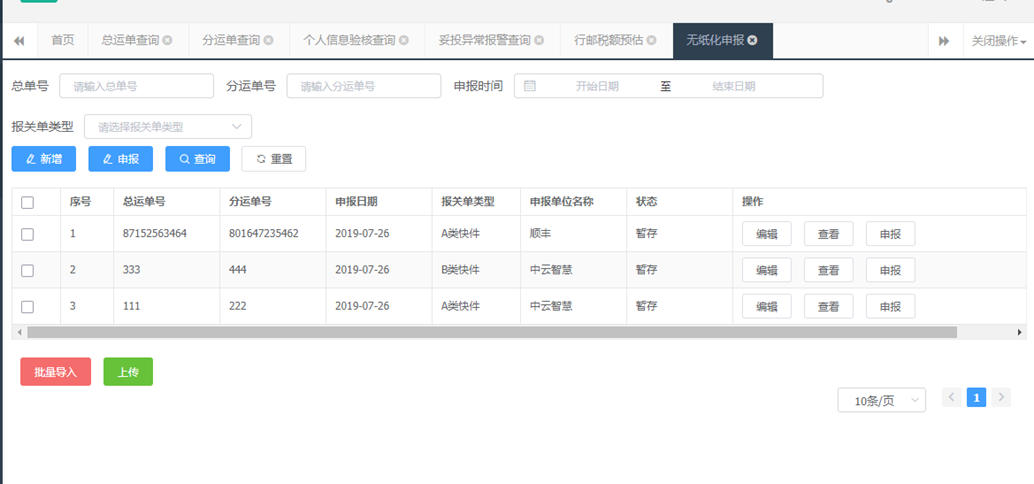Screen dimensions: 1034x484
Task: Click calendar icon in 申报时间 field
Action: pos(530,86)
